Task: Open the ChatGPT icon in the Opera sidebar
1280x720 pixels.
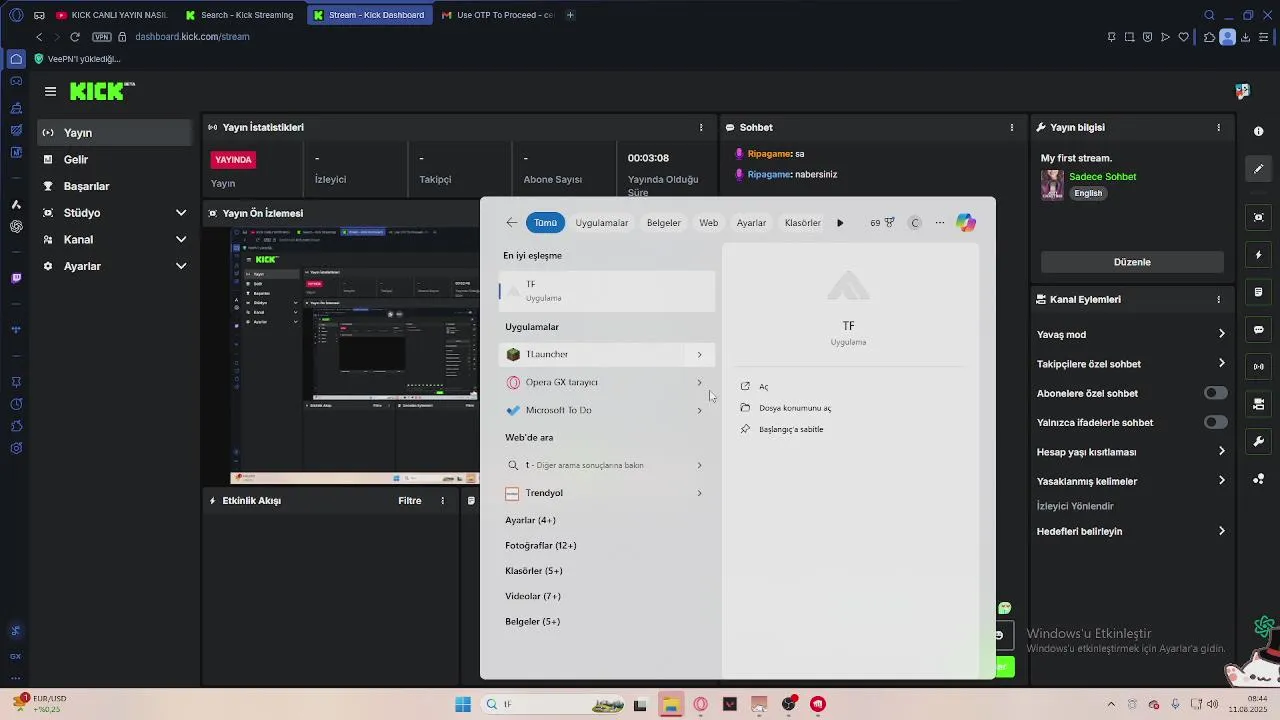Action: [16, 227]
